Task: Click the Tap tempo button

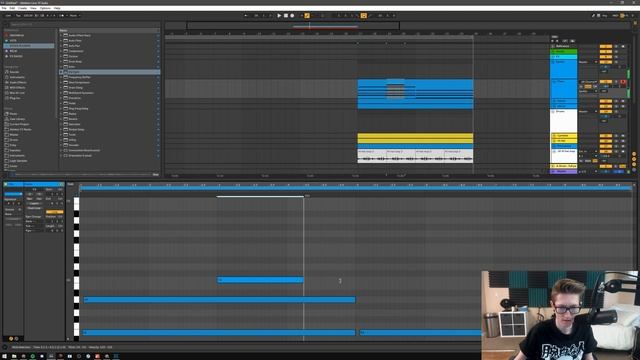Action: point(18,16)
